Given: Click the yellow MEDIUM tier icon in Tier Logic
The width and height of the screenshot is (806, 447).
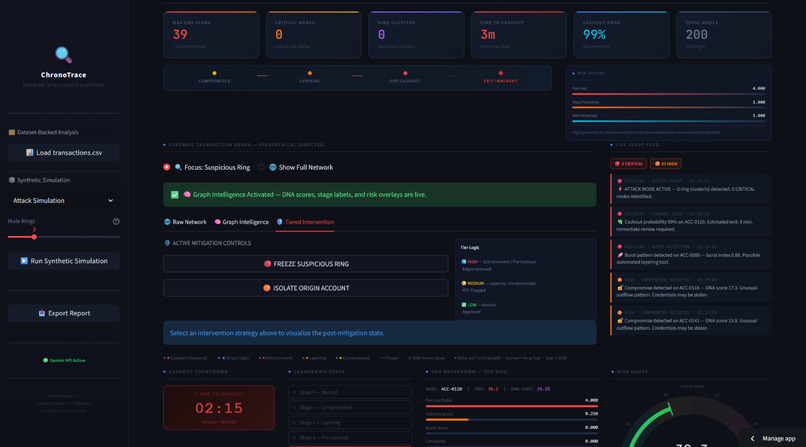Looking at the screenshot, I should click(x=464, y=283).
